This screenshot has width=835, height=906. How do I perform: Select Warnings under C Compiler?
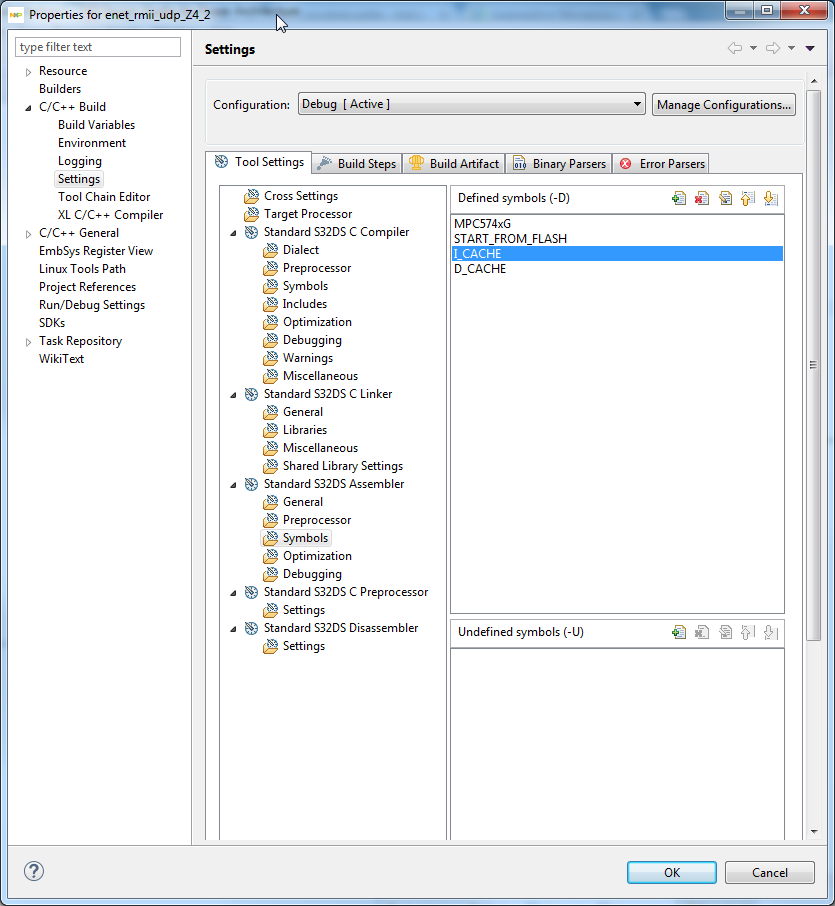pos(307,358)
